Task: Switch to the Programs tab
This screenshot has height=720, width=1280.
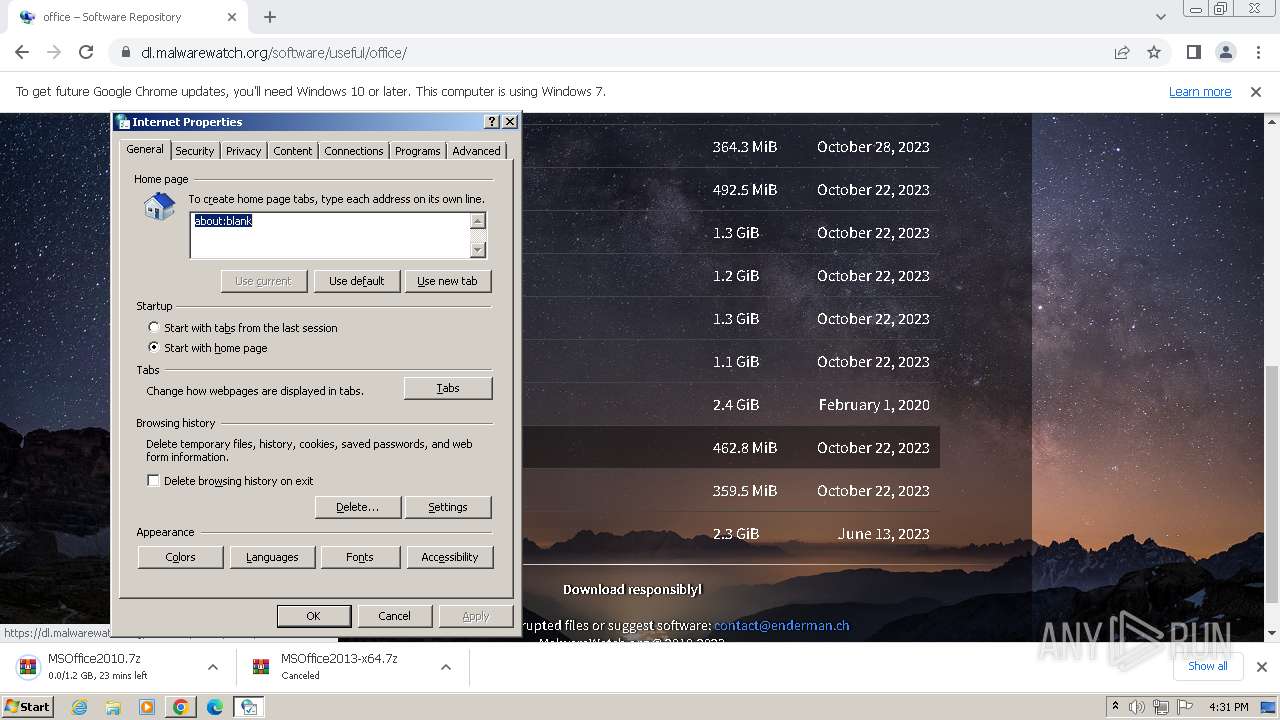Action: click(418, 151)
